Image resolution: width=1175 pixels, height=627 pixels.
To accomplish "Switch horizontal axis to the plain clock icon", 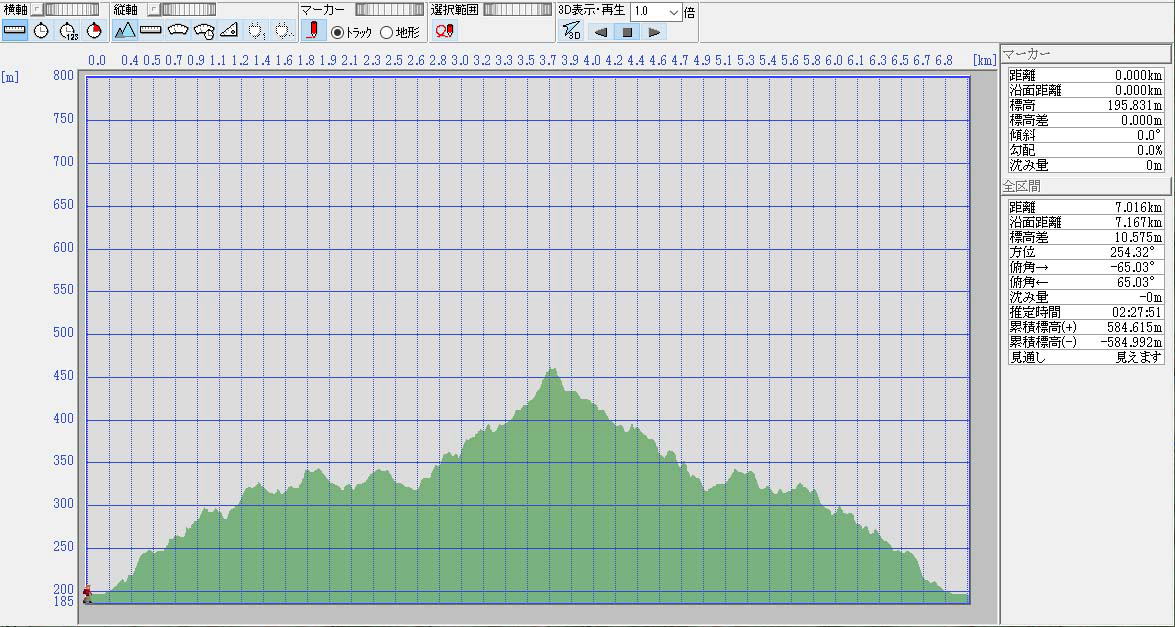I will coord(41,30).
